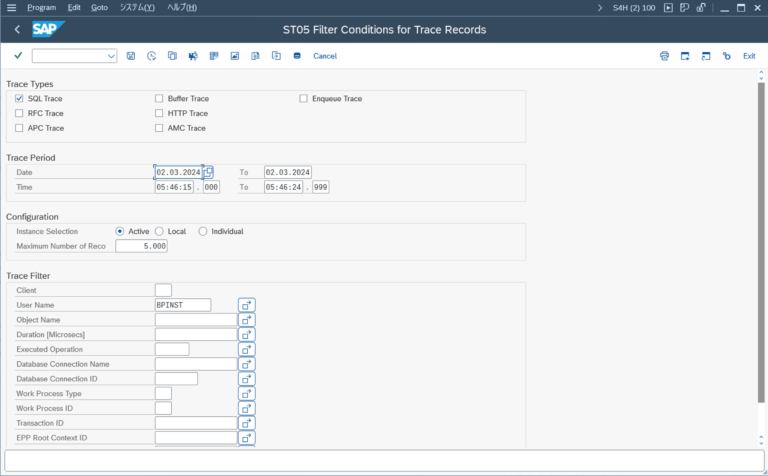768x476 pixels.
Task: Select the Local instance radio button
Action: [x=160, y=231]
